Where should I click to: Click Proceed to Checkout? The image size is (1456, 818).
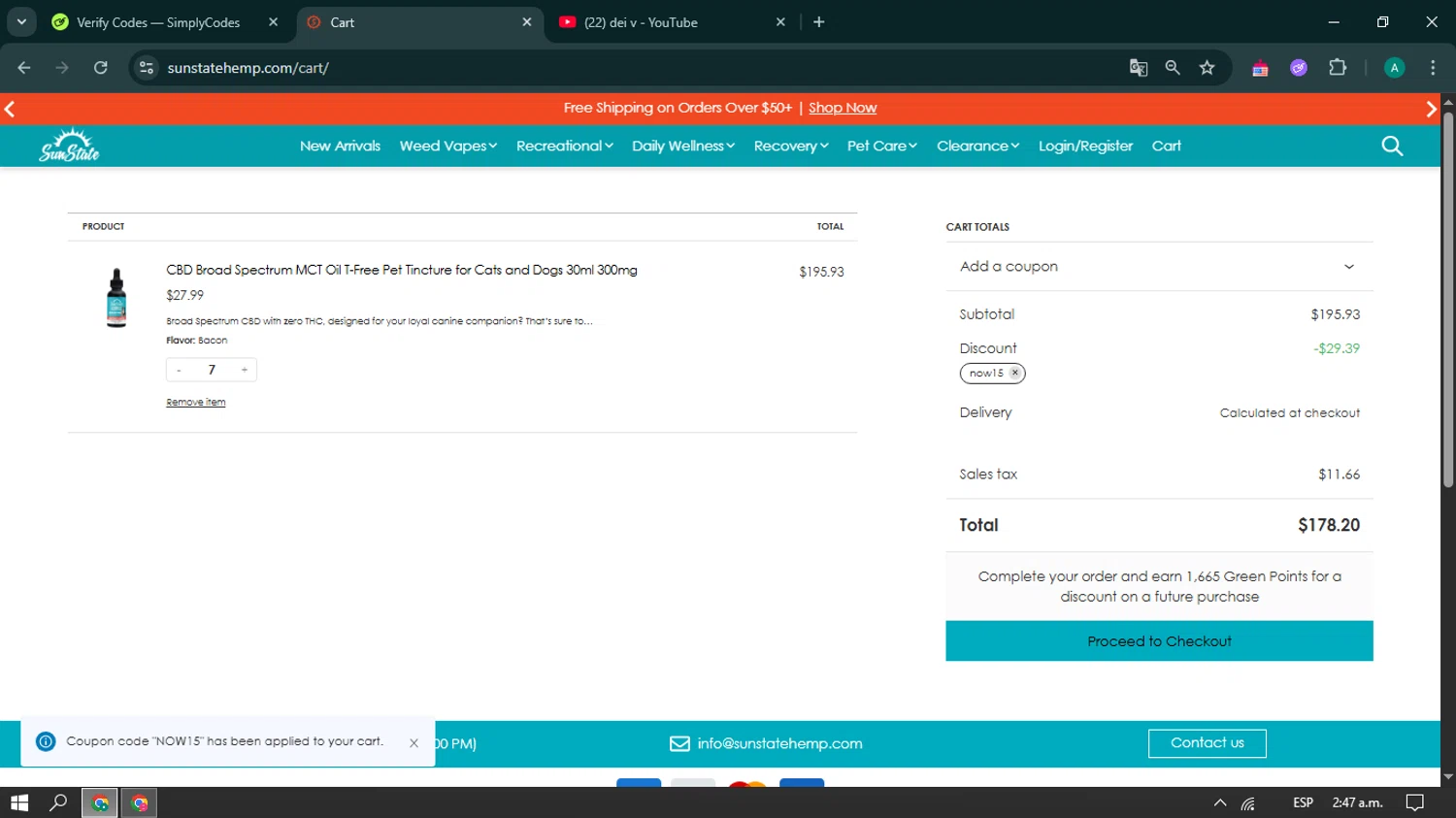click(x=1159, y=641)
